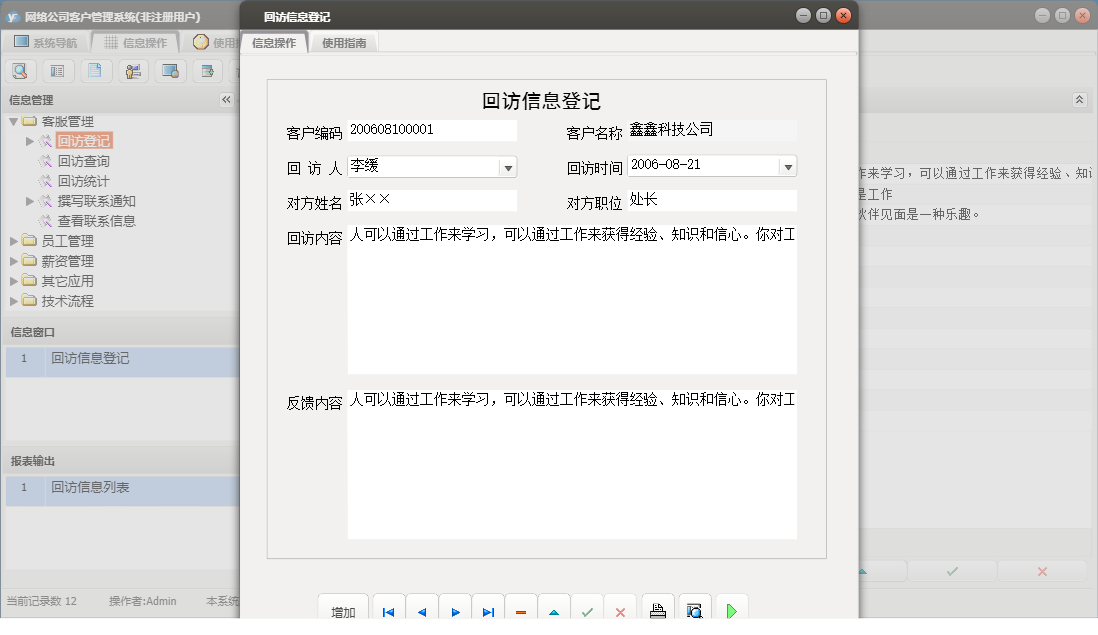Click the 增加 button to add a record
The height and width of the screenshot is (635, 1098).
343,608
